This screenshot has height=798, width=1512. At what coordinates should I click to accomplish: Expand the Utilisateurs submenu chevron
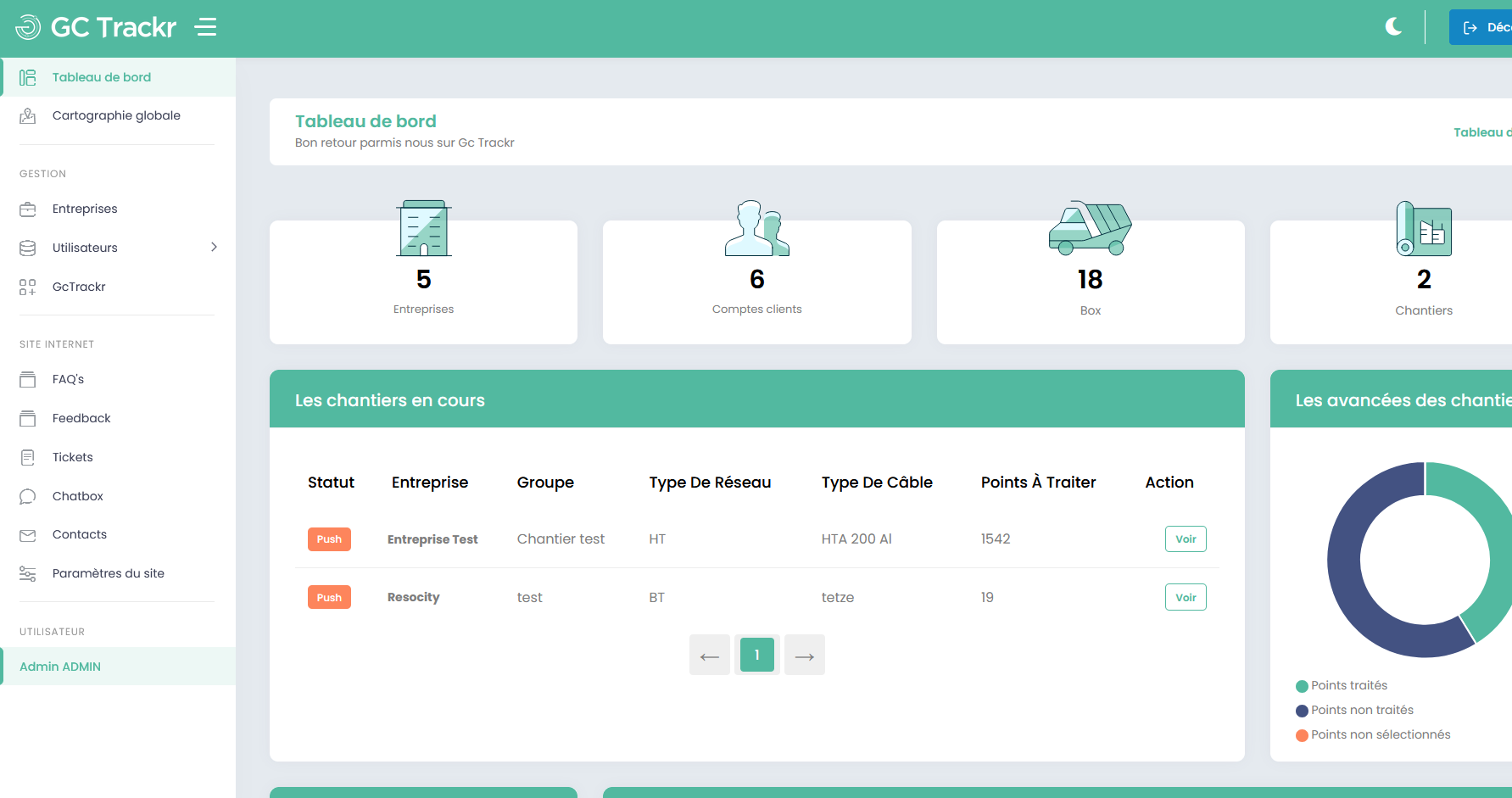coord(214,247)
